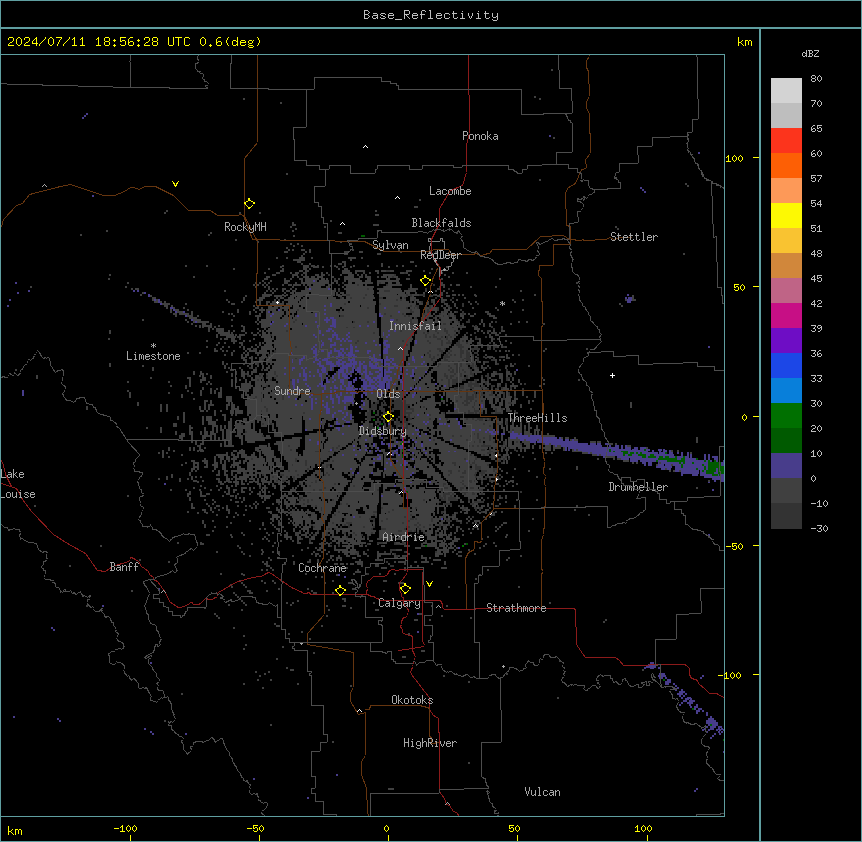Pick the violet 36-39 dBZ legend swatch
Image resolution: width=862 pixels, height=842 pixels.
(x=786, y=341)
